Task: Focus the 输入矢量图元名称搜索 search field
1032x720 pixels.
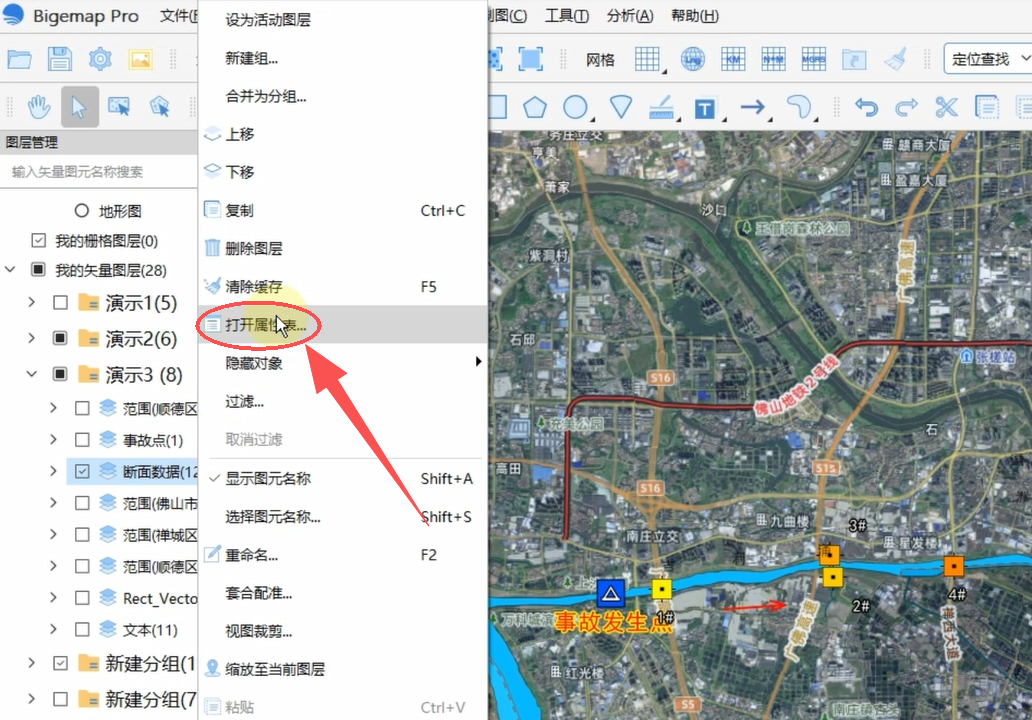Action: (99, 172)
